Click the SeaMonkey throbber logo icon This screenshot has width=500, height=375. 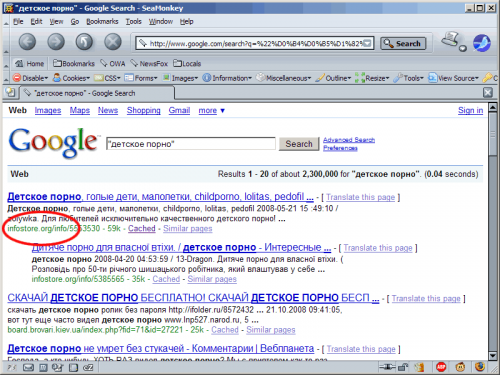482,43
